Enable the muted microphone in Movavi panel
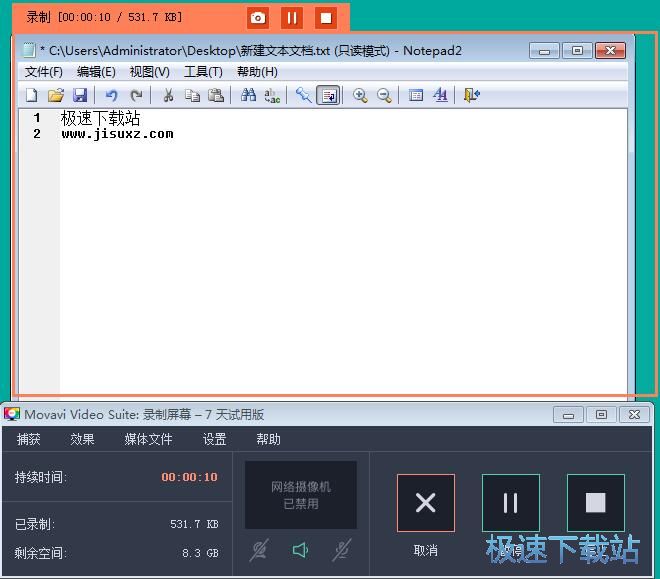 click(342, 549)
